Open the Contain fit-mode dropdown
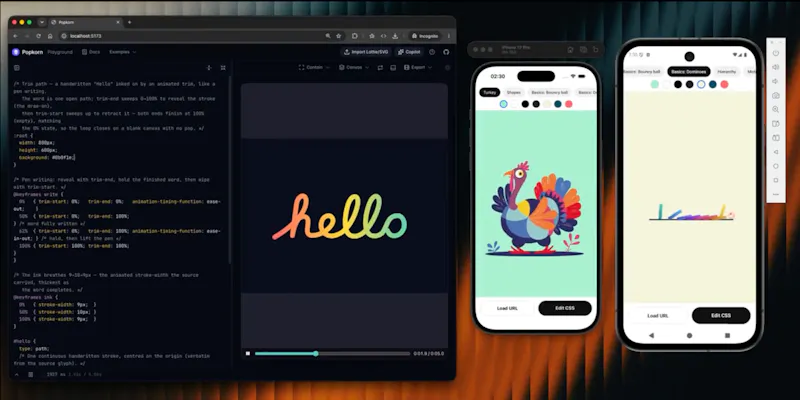Viewport: 800px width, 400px height. point(314,67)
